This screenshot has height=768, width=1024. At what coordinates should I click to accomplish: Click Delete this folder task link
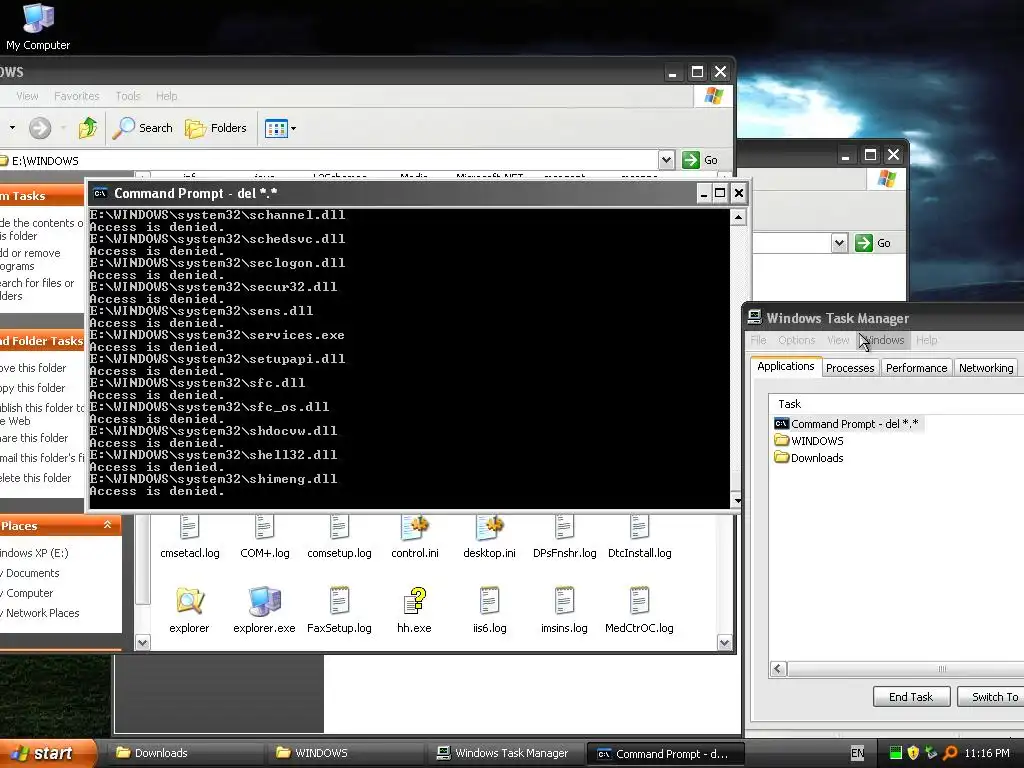tap(36, 478)
